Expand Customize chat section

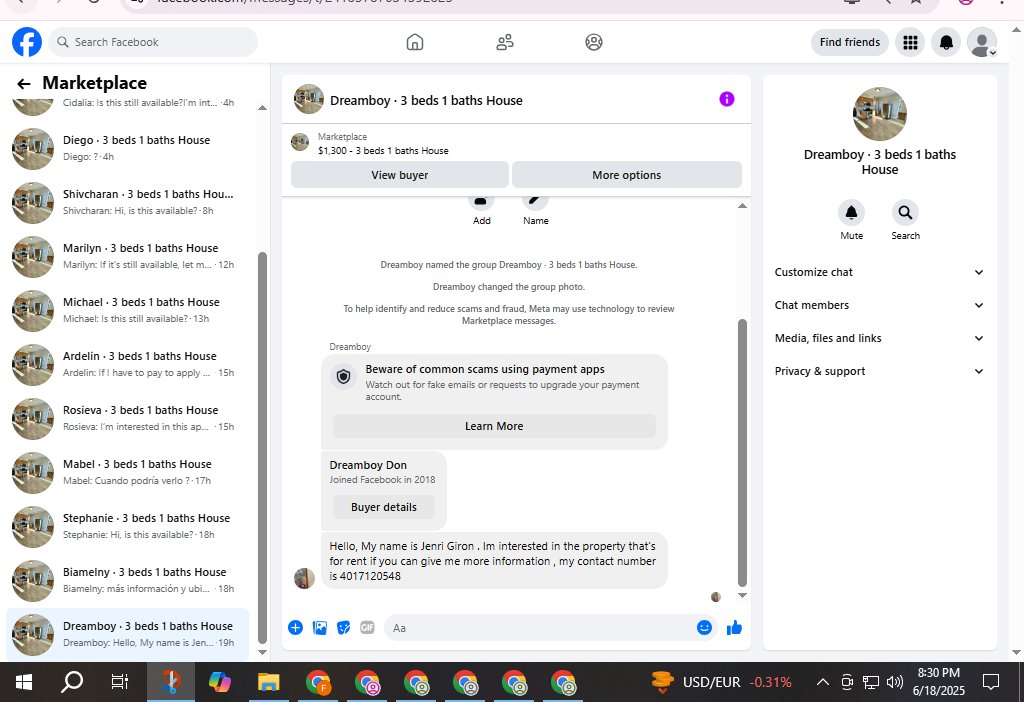[879, 272]
